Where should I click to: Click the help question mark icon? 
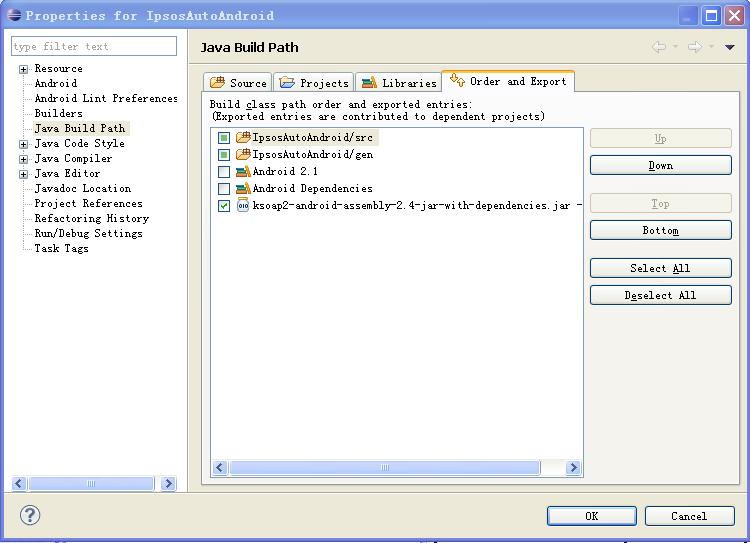click(x=30, y=515)
